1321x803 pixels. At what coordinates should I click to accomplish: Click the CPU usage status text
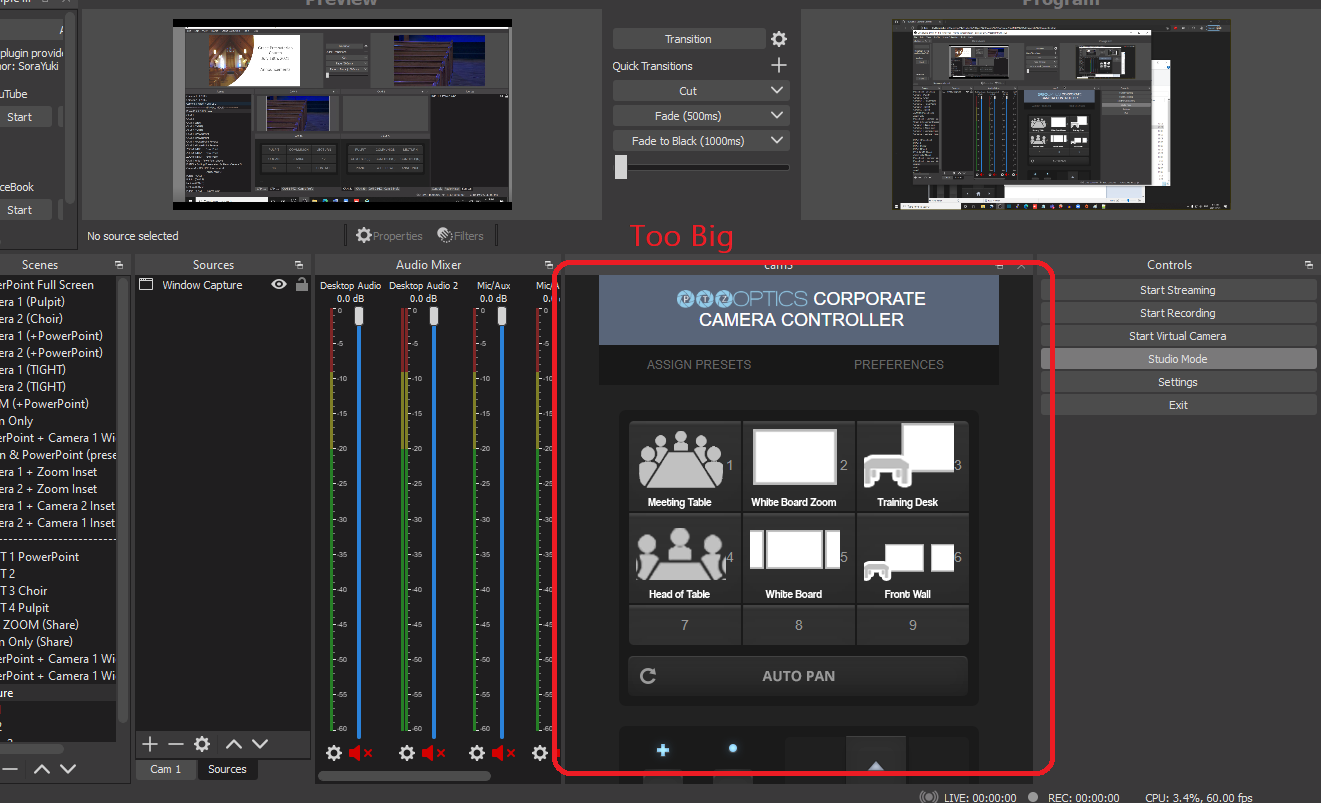(x=1198, y=798)
